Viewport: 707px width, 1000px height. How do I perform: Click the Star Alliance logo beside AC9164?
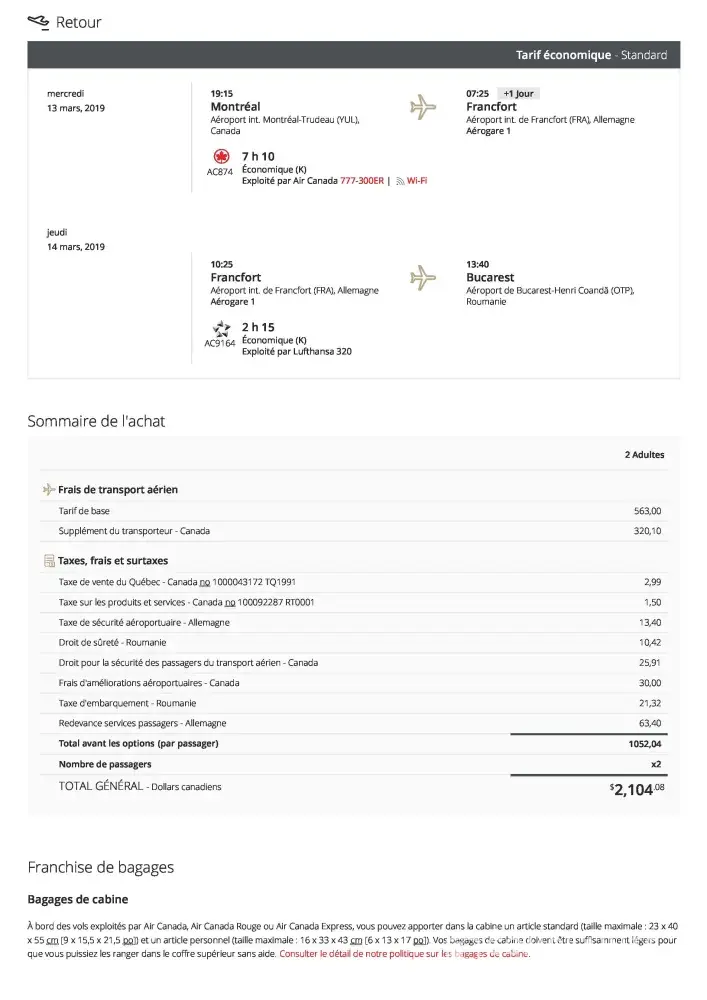[221, 328]
